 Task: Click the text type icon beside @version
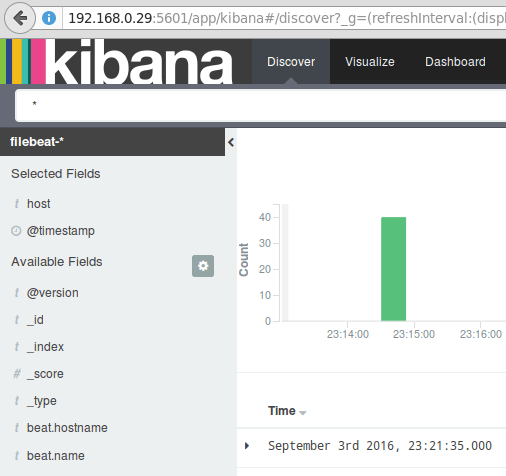(x=17, y=293)
